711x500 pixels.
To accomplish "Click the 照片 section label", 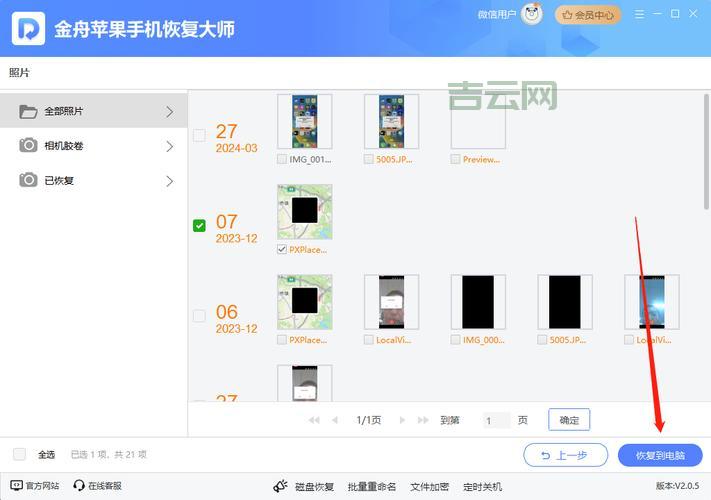I will pyautogui.click(x=19, y=73).
